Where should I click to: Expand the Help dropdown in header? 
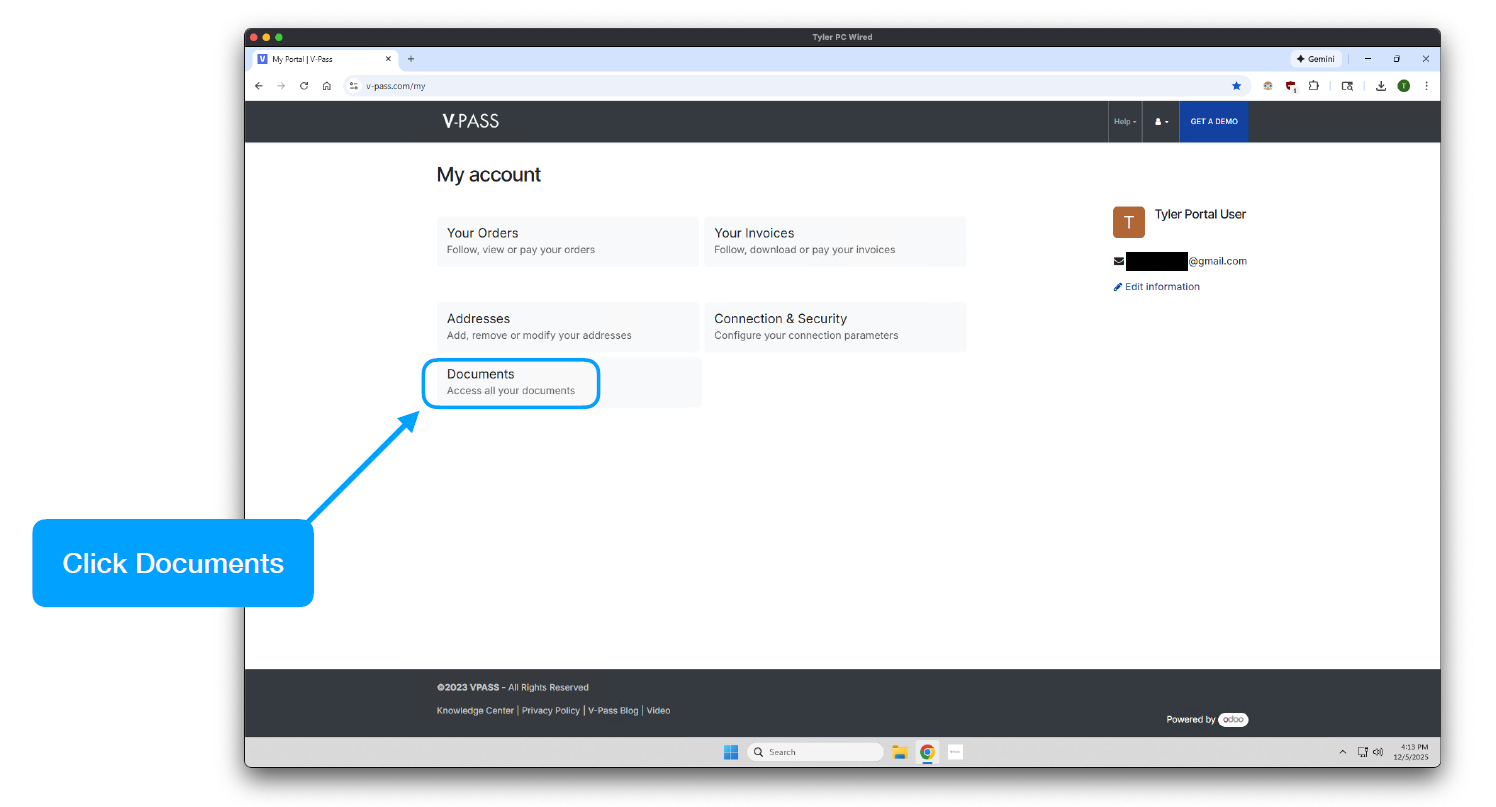click(1124, 122)
